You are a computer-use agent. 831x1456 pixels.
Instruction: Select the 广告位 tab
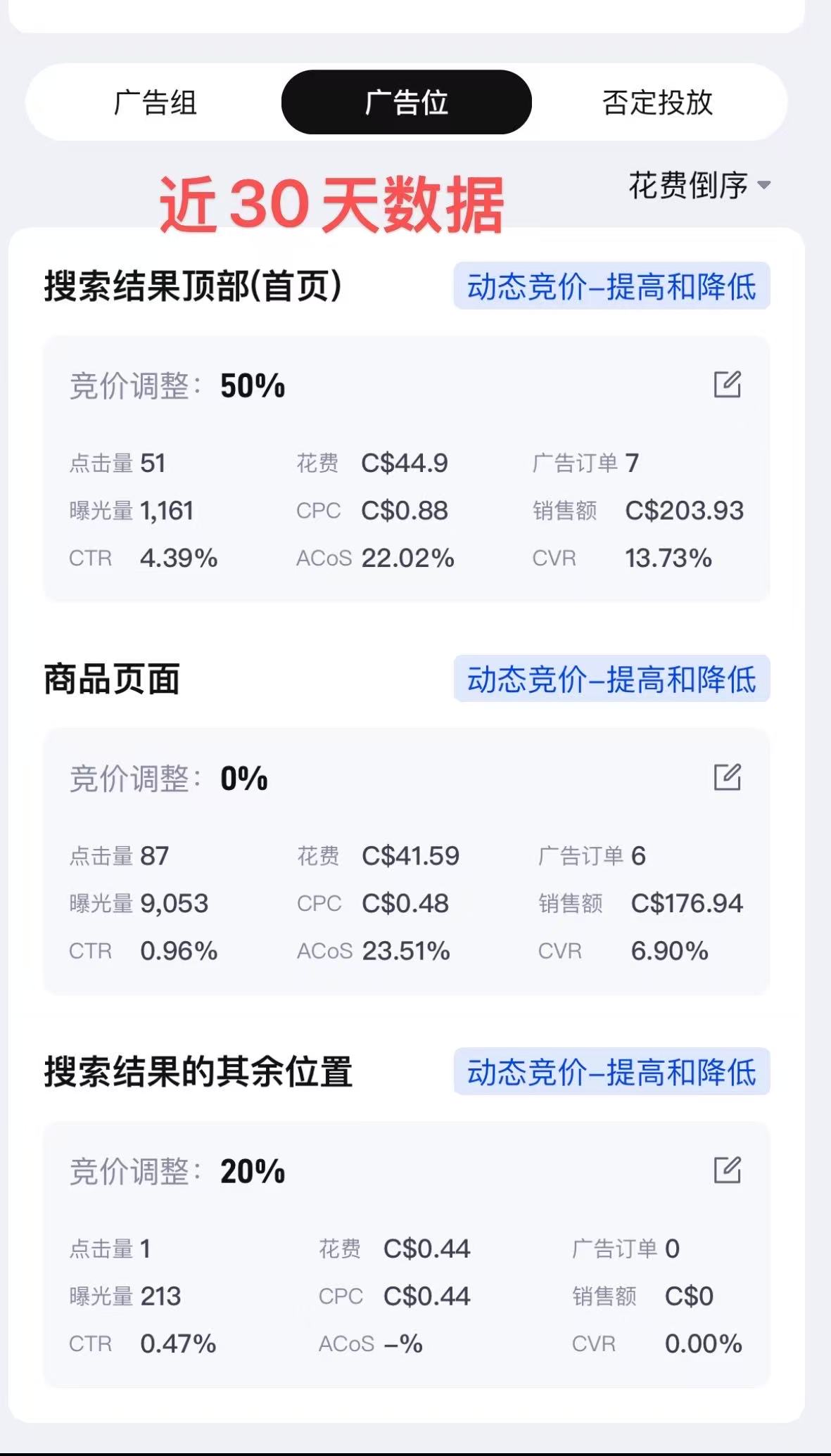click(x=406, y=103)
